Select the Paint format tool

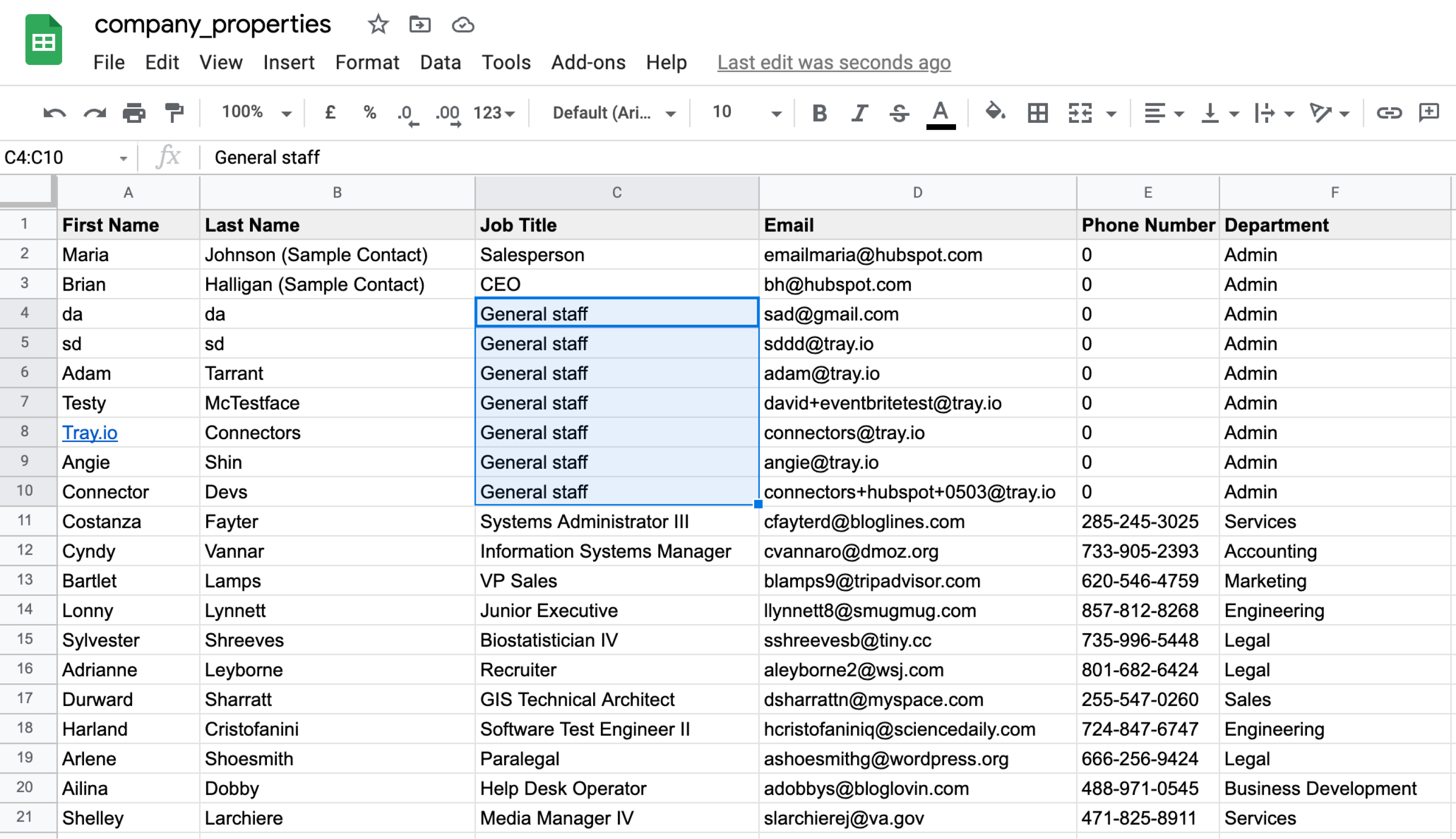[x=173, y=113]
